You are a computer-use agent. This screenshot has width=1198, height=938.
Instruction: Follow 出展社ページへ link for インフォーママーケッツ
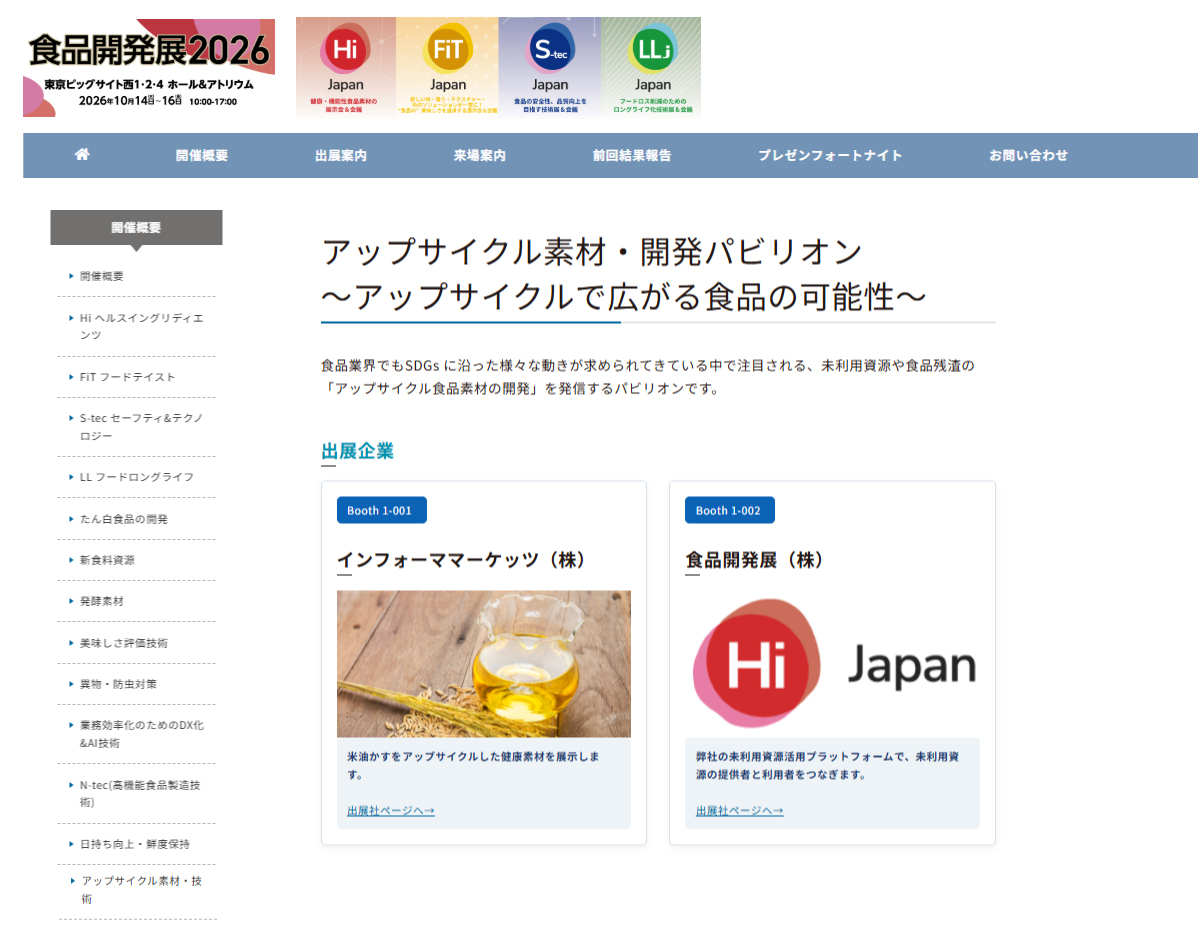coord(390,810)
